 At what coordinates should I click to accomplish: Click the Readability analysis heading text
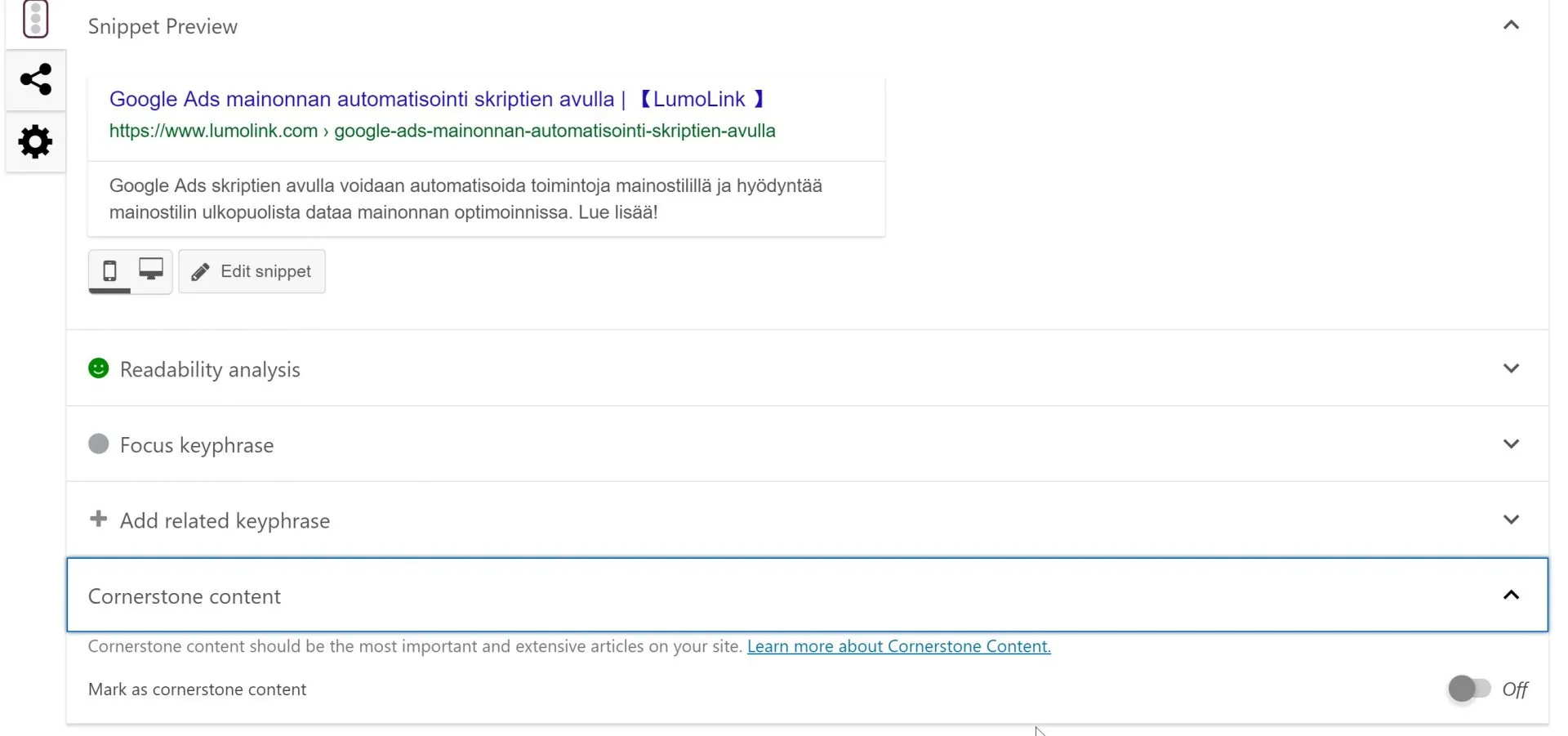210,370
